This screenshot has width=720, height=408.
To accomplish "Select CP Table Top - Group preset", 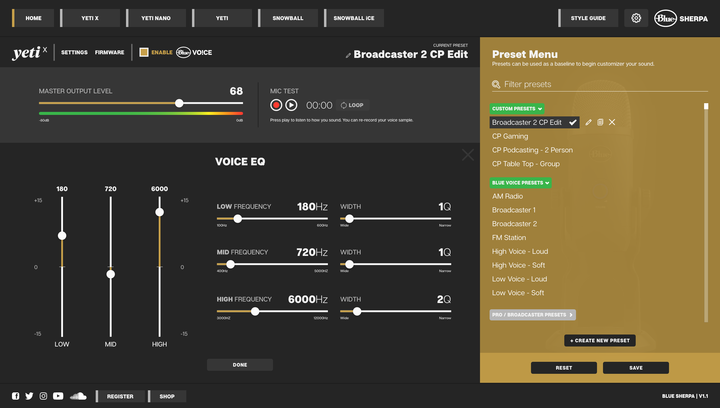I will (x=526, y=164).
